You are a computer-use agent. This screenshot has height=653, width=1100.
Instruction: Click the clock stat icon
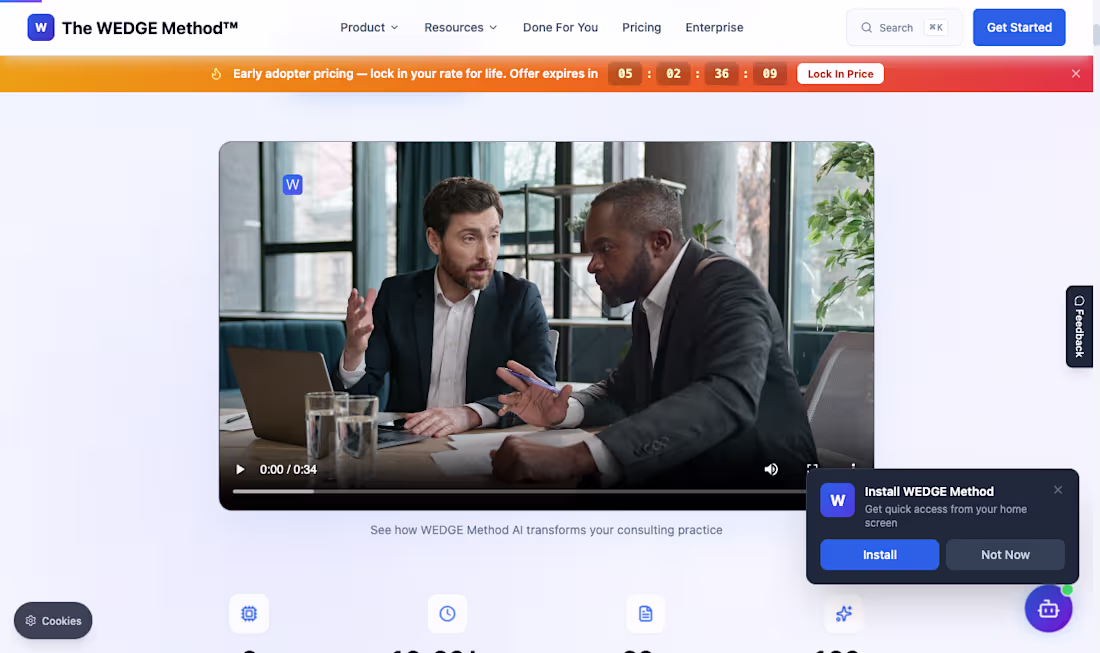click(448, 614)
